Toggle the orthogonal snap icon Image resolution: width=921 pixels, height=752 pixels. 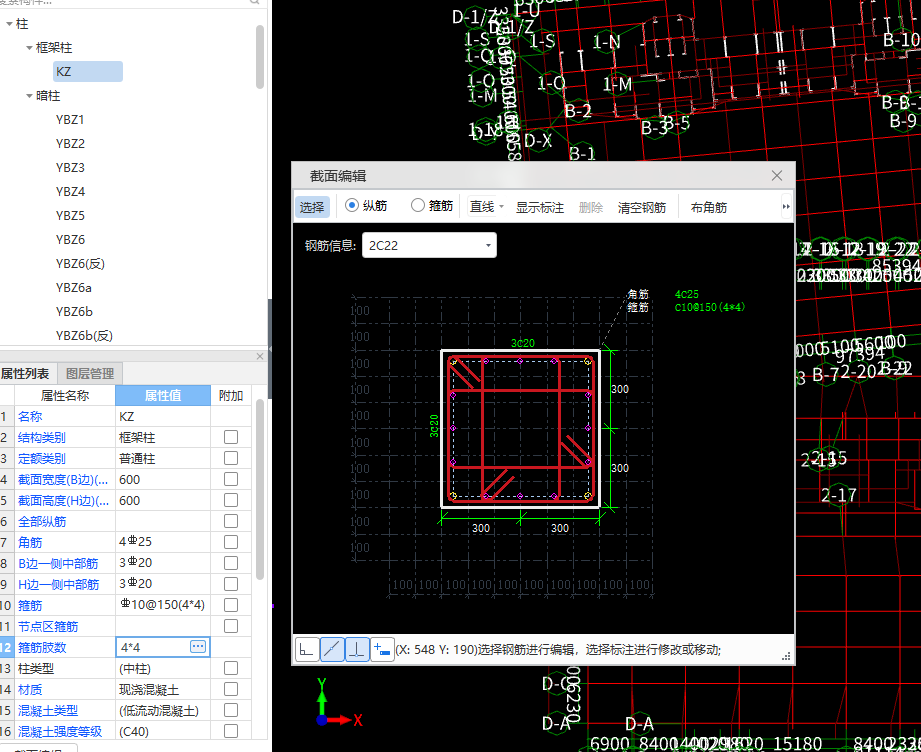[x=307, y=649]
